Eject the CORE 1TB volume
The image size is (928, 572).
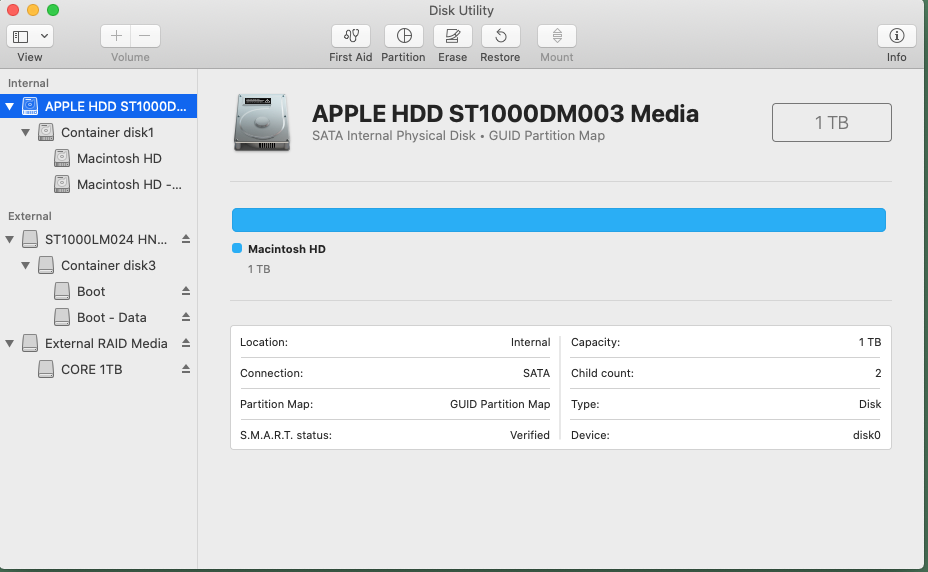(186, 369)
